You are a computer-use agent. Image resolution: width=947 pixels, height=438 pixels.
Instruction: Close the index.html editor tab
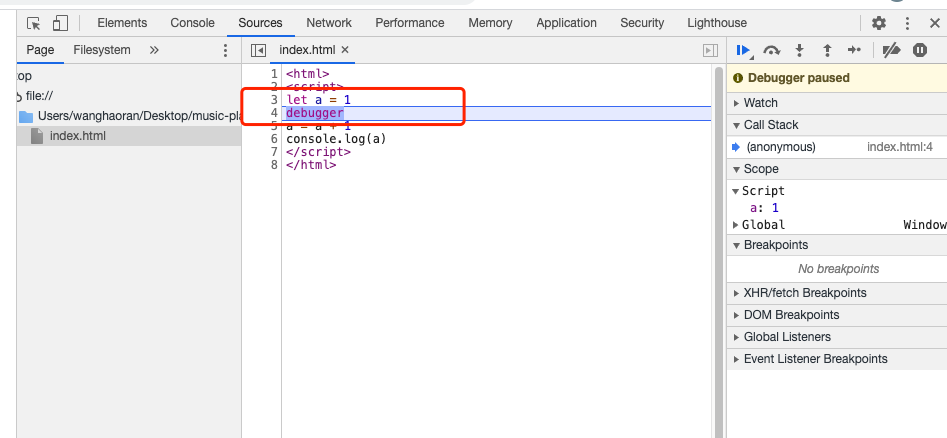click(x=345, y=50)
